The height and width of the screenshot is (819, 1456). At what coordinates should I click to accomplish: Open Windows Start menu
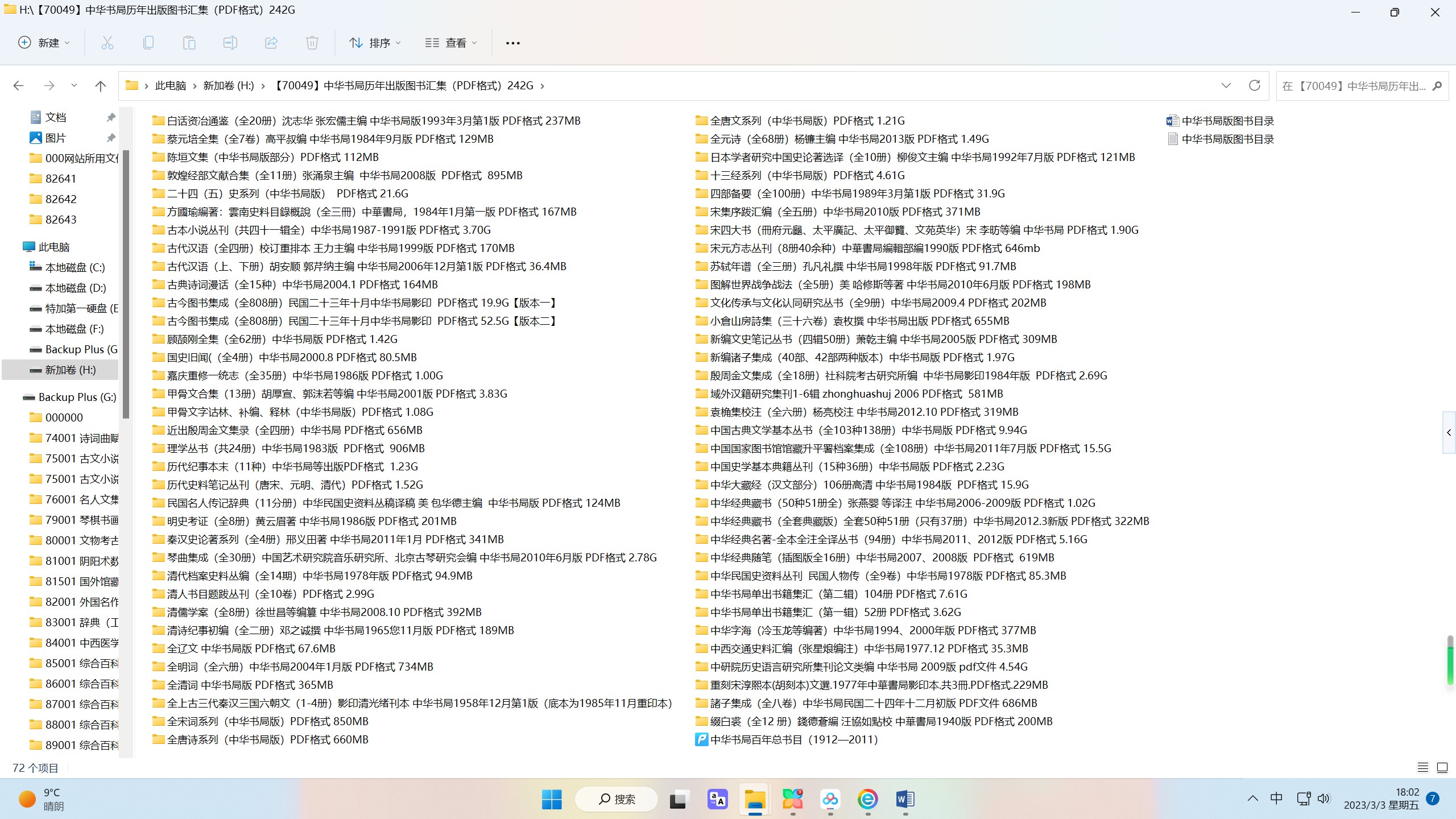(552, 799)
